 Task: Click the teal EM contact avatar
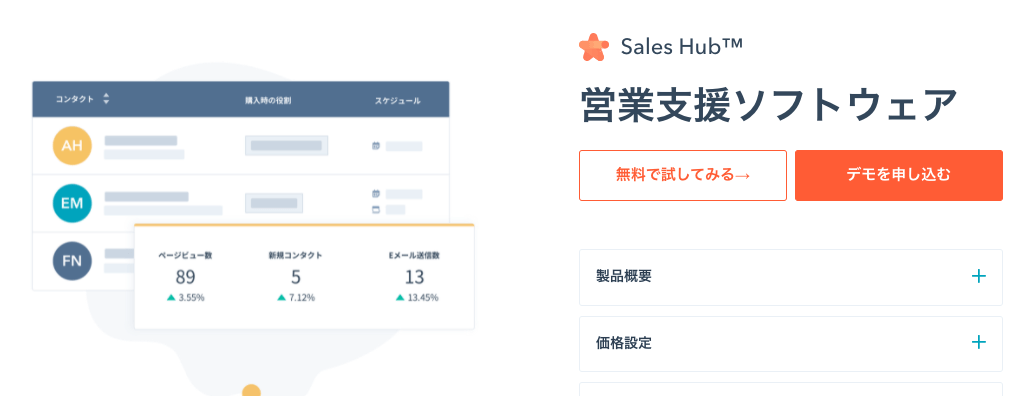[x=72, y=203]
